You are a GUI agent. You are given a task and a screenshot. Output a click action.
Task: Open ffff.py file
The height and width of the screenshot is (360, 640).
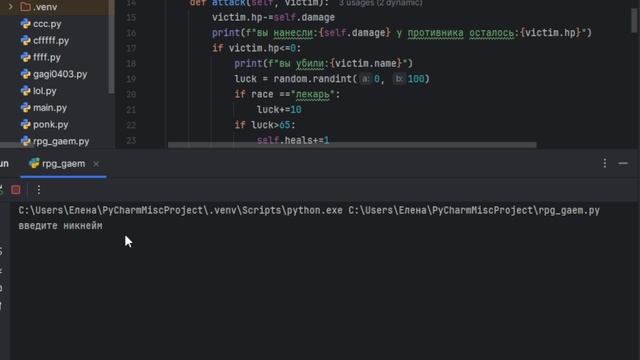(x=47, y=58)
